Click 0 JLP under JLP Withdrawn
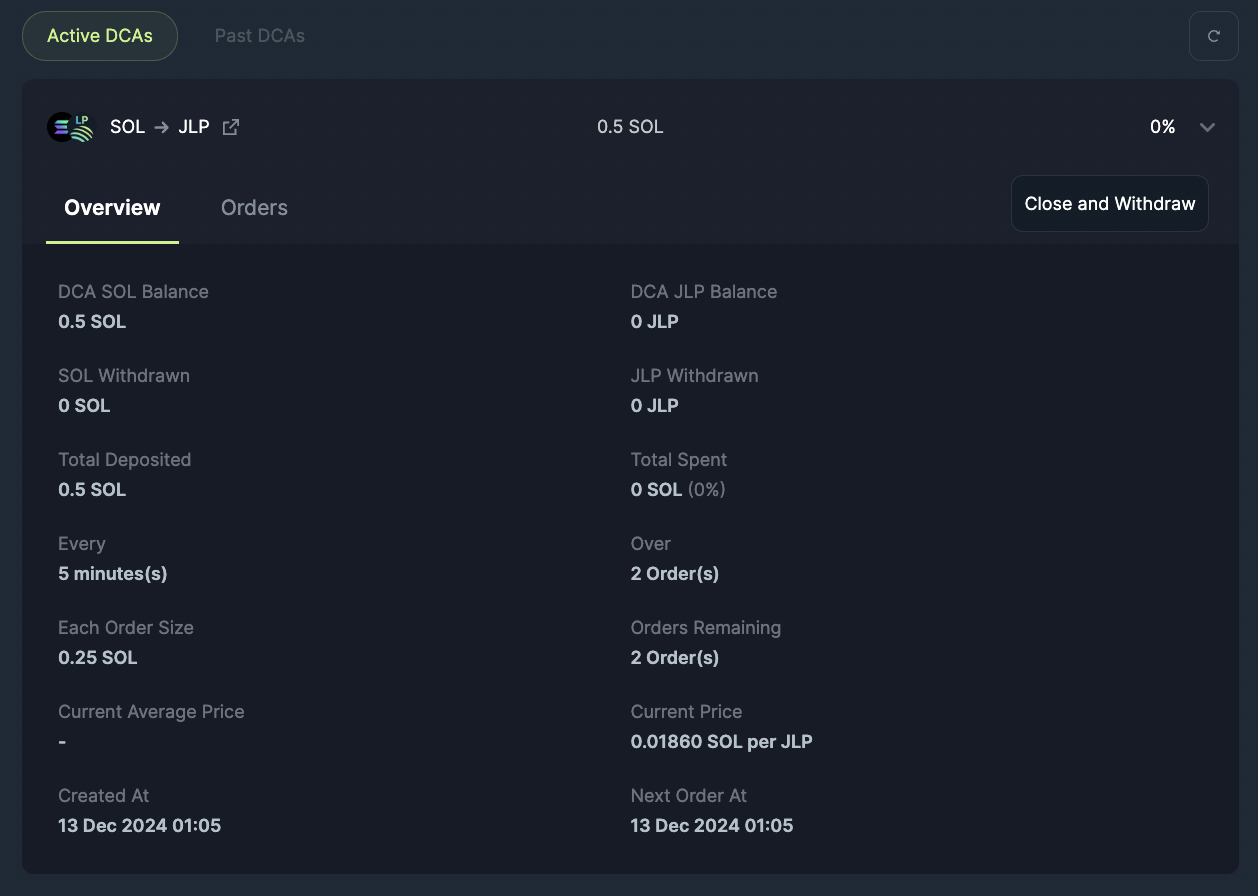This screenshot has width=1258, height=896. click(x=655, y=406)
